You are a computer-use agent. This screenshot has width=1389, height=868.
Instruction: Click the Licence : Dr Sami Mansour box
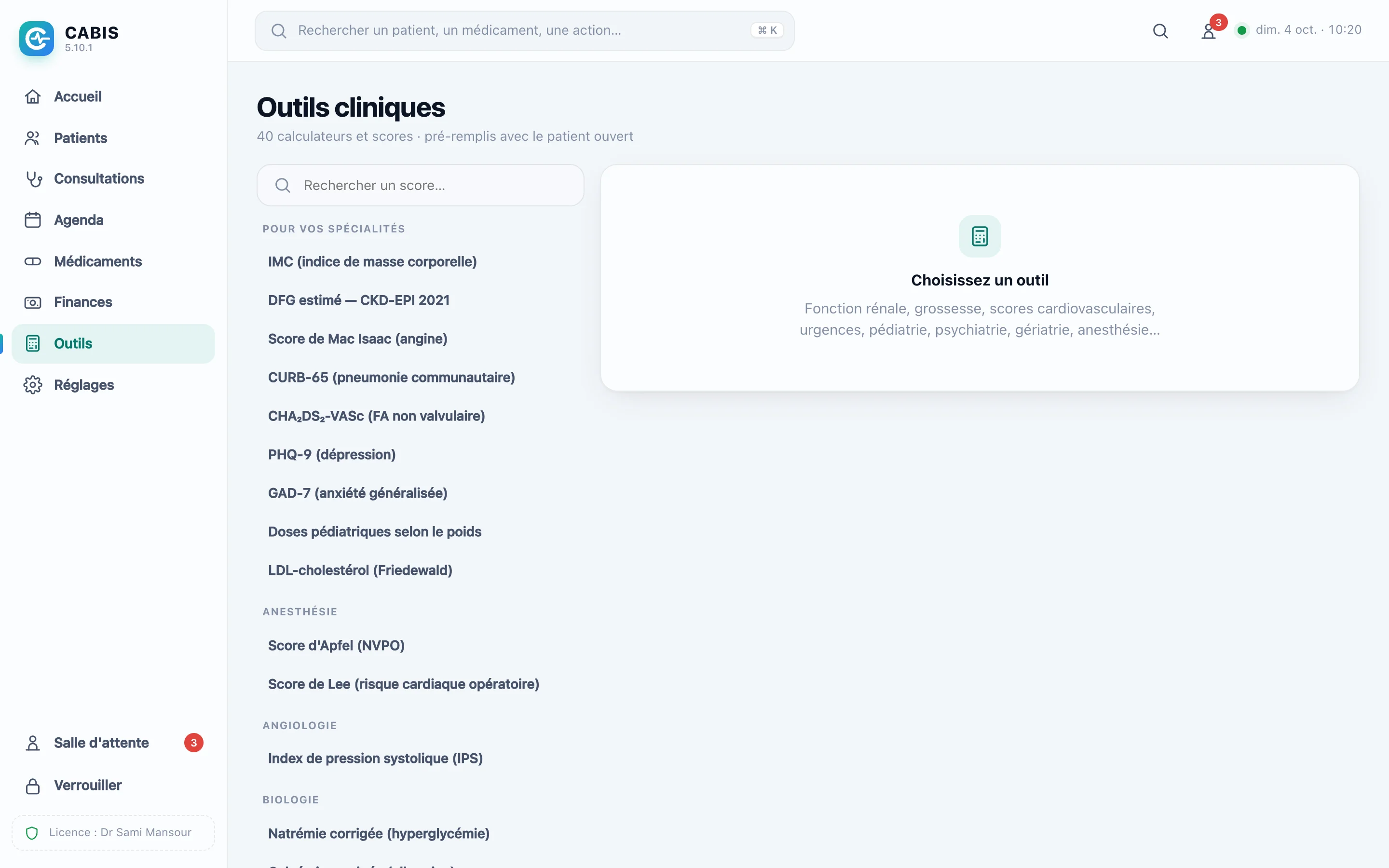[x=113, y=832]
